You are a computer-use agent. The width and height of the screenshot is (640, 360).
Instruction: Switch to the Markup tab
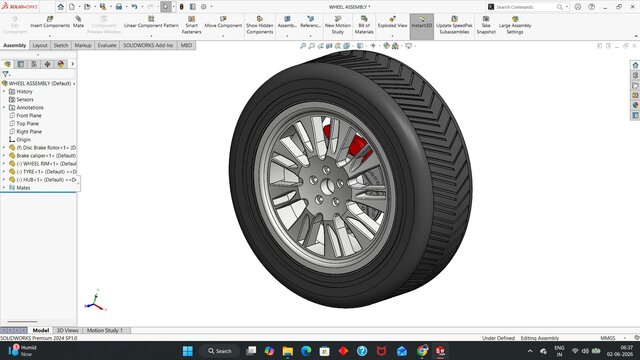(83, 45)
